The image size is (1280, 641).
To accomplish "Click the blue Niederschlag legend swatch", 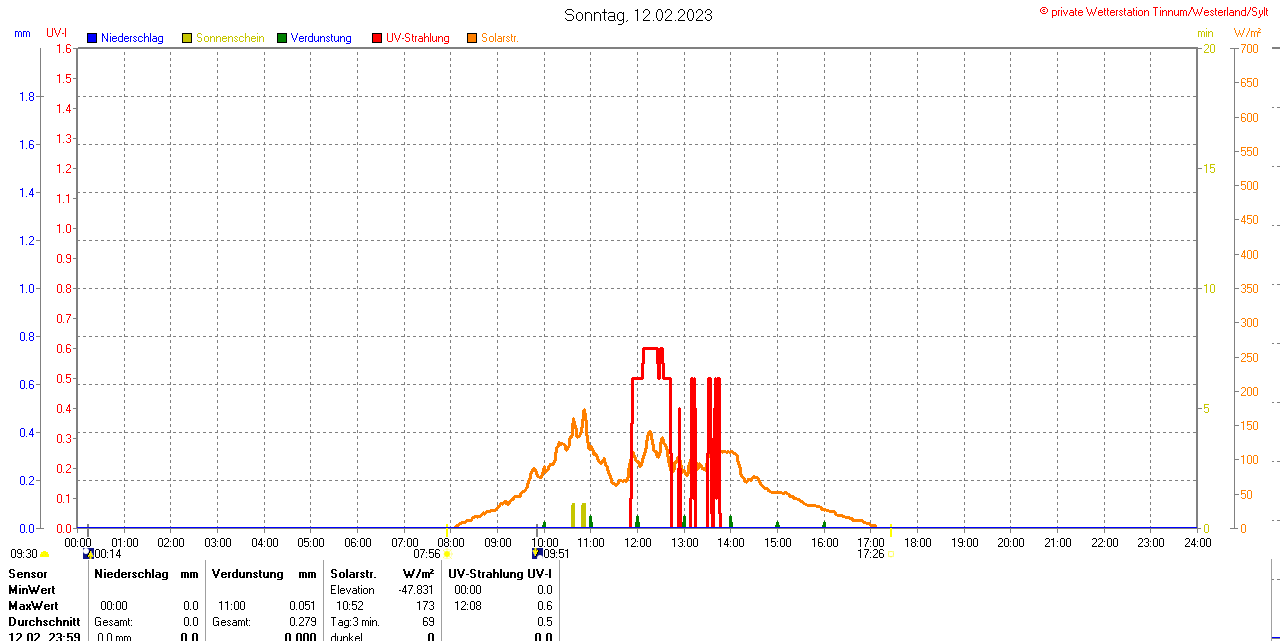I will [x=92, y=38].
